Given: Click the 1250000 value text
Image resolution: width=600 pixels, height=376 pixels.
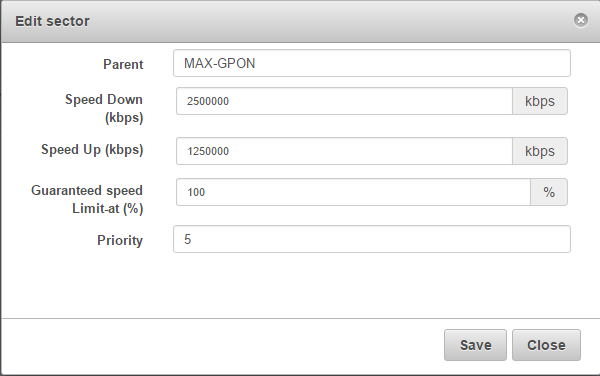Looking at the screenshot, I should tap(208, 151).
